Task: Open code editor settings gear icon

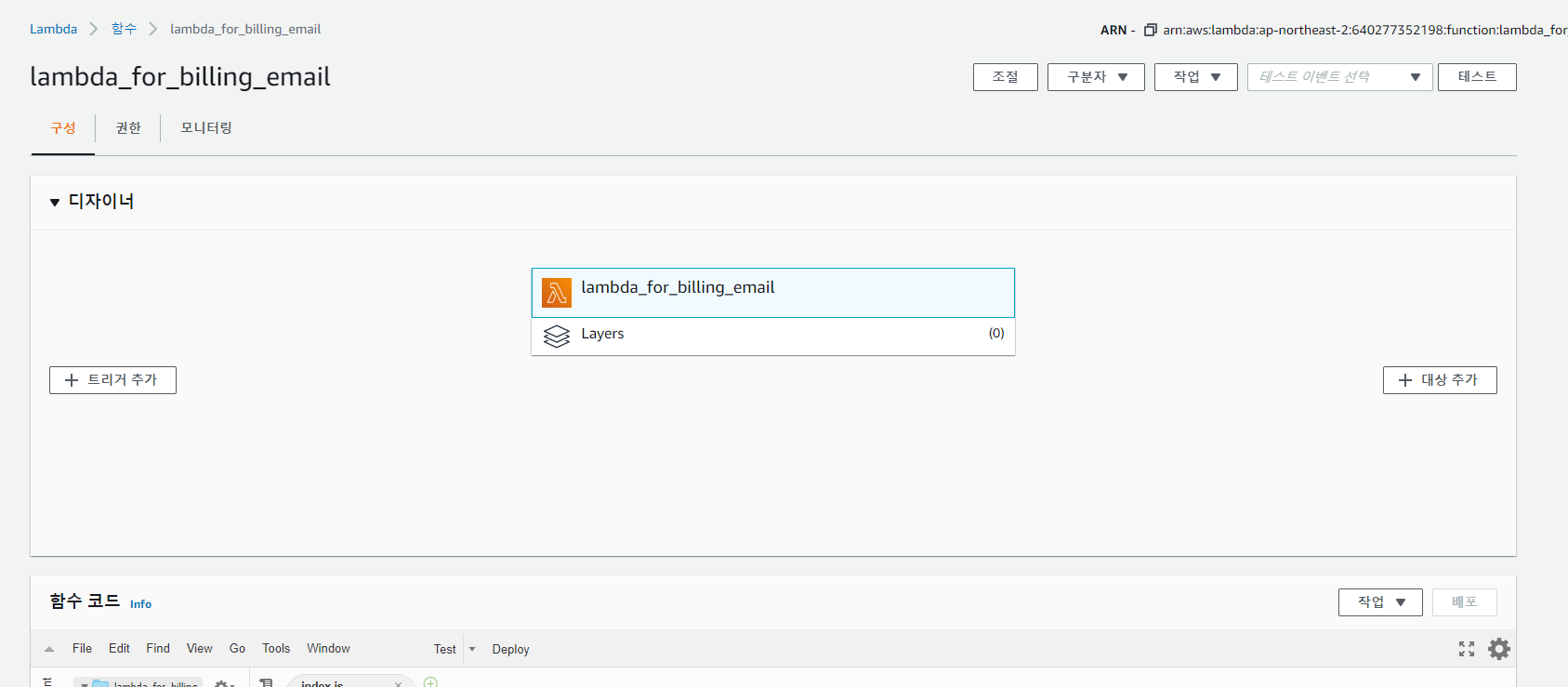Action: point(1499,649)
